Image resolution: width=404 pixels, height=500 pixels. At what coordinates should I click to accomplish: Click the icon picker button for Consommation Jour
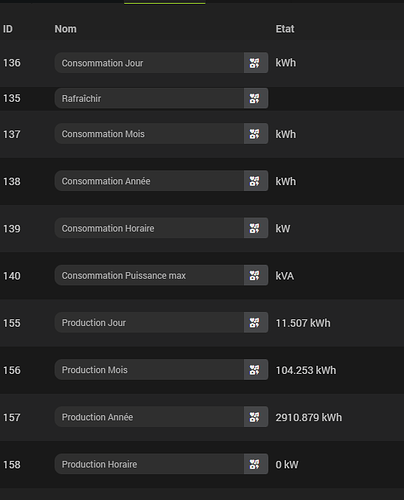tap(256, 63)
